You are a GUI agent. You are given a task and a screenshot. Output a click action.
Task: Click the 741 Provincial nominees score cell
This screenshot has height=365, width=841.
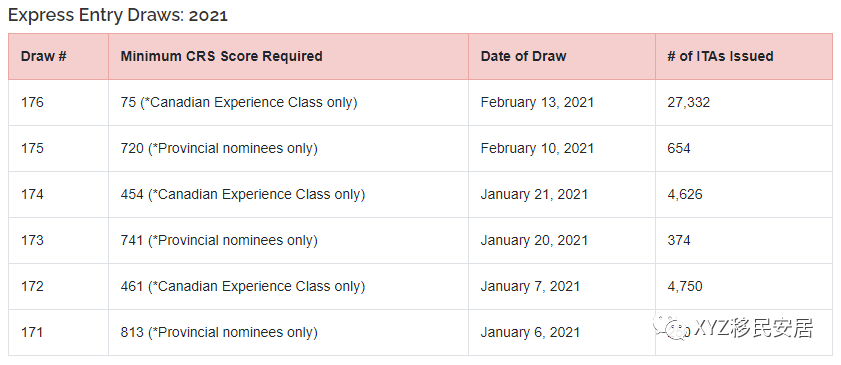(x=219, y=241)
